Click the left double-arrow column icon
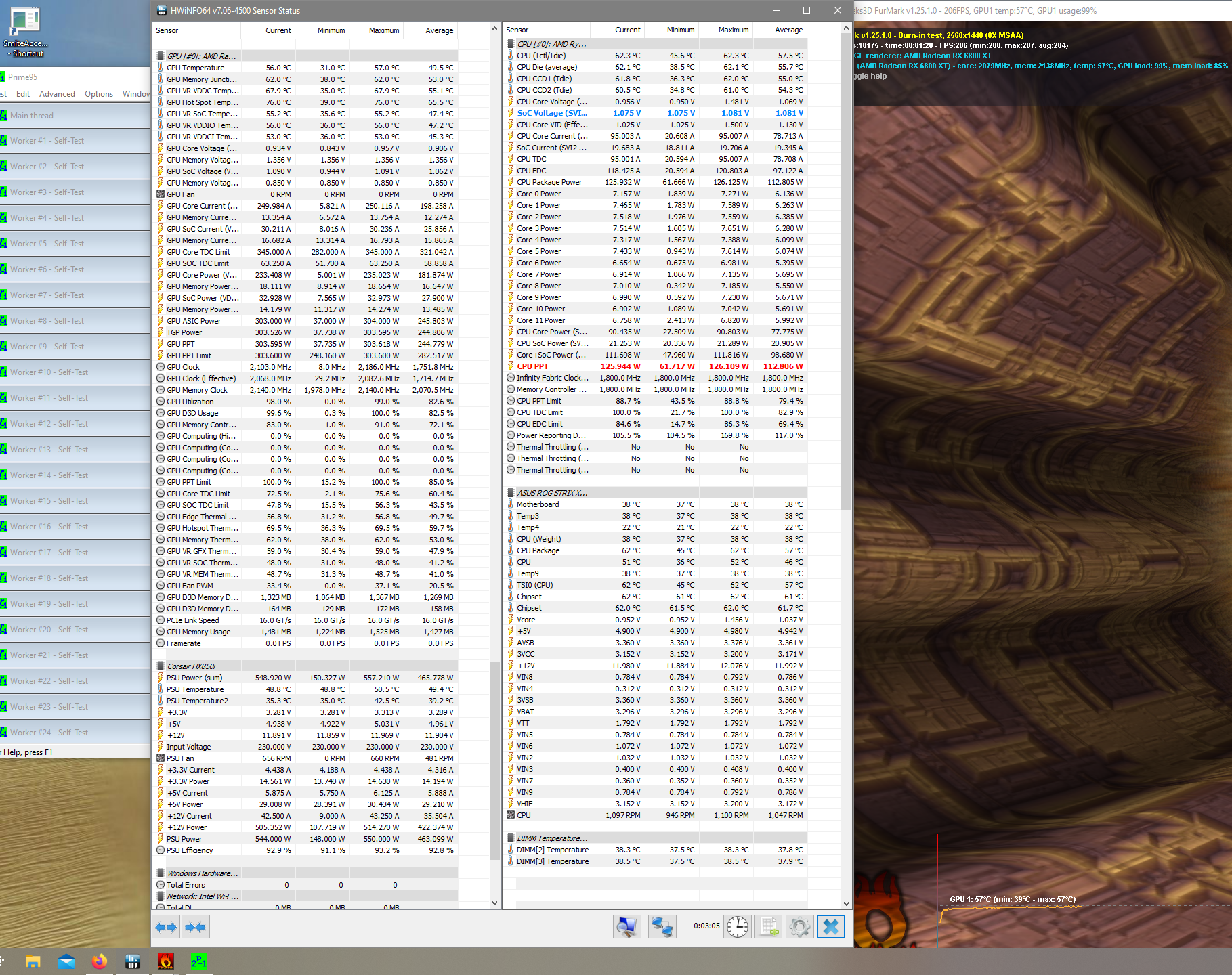 coord(166,926)
